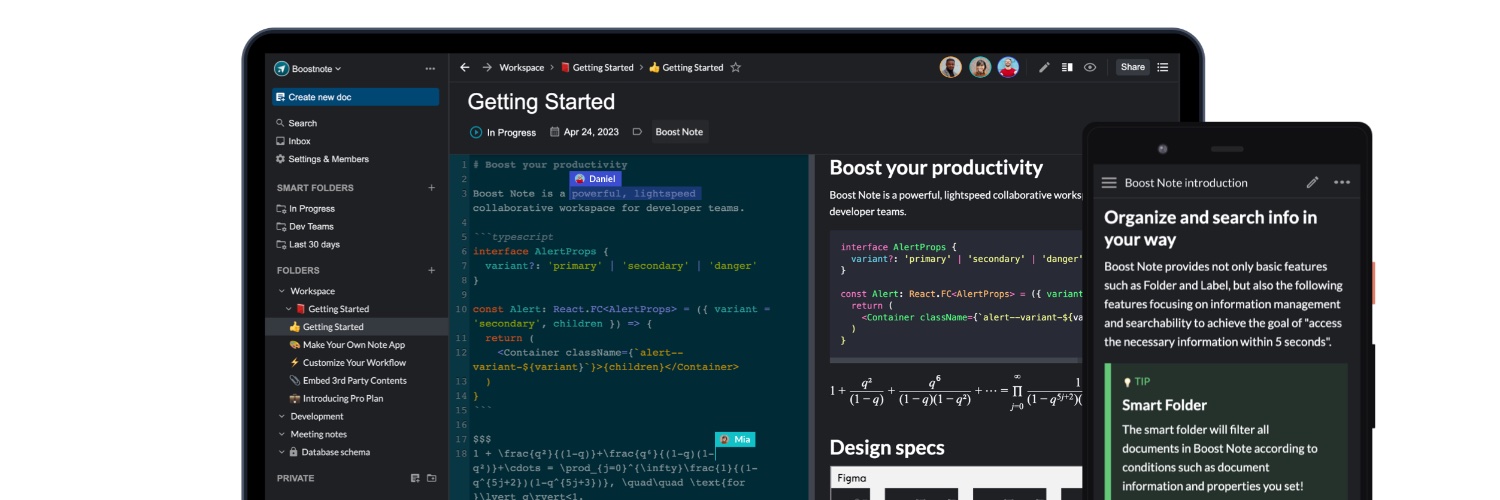Screen dimensions: 1500x500
Task: Switch to preview mode with eye icon
Action: click(1090, 68)
